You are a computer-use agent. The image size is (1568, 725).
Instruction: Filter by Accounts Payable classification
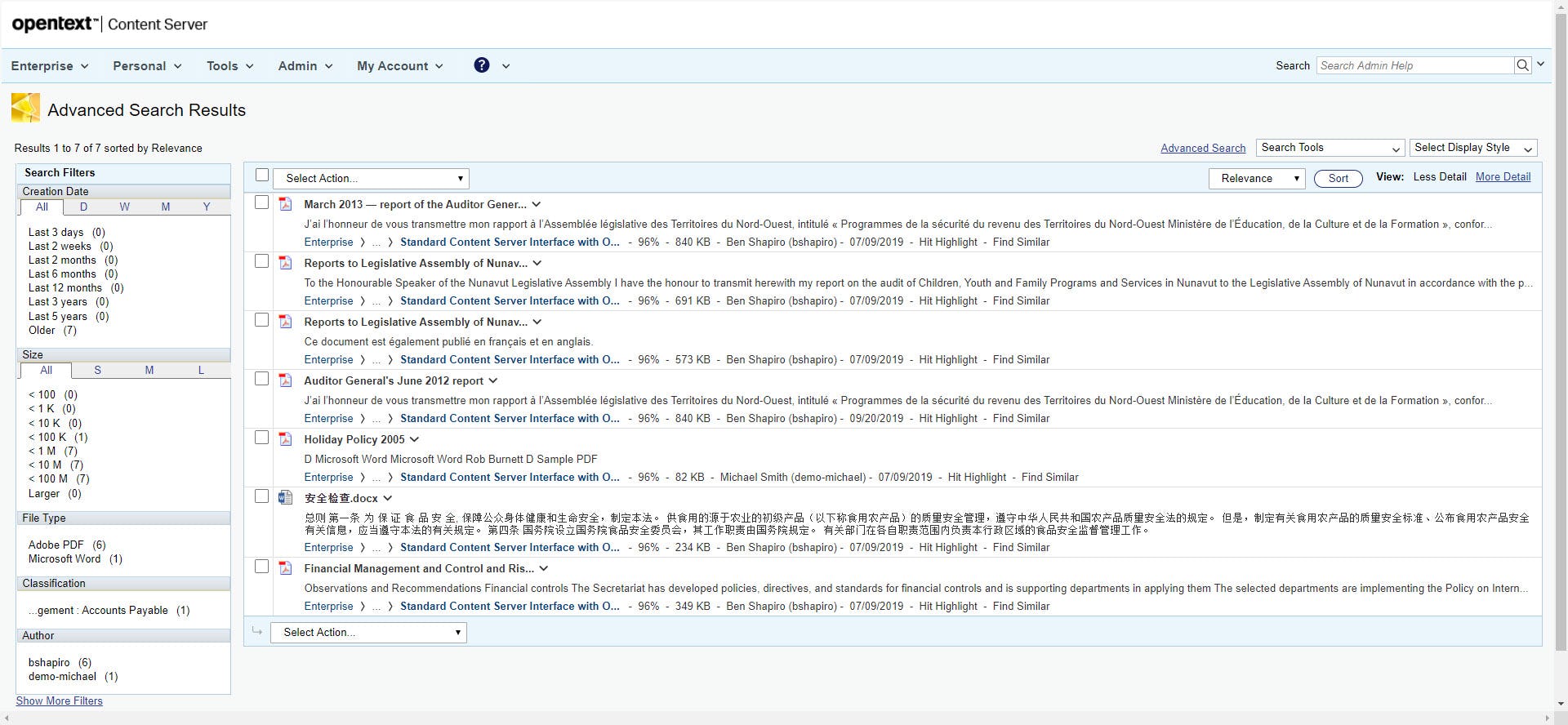click(98, 611)
